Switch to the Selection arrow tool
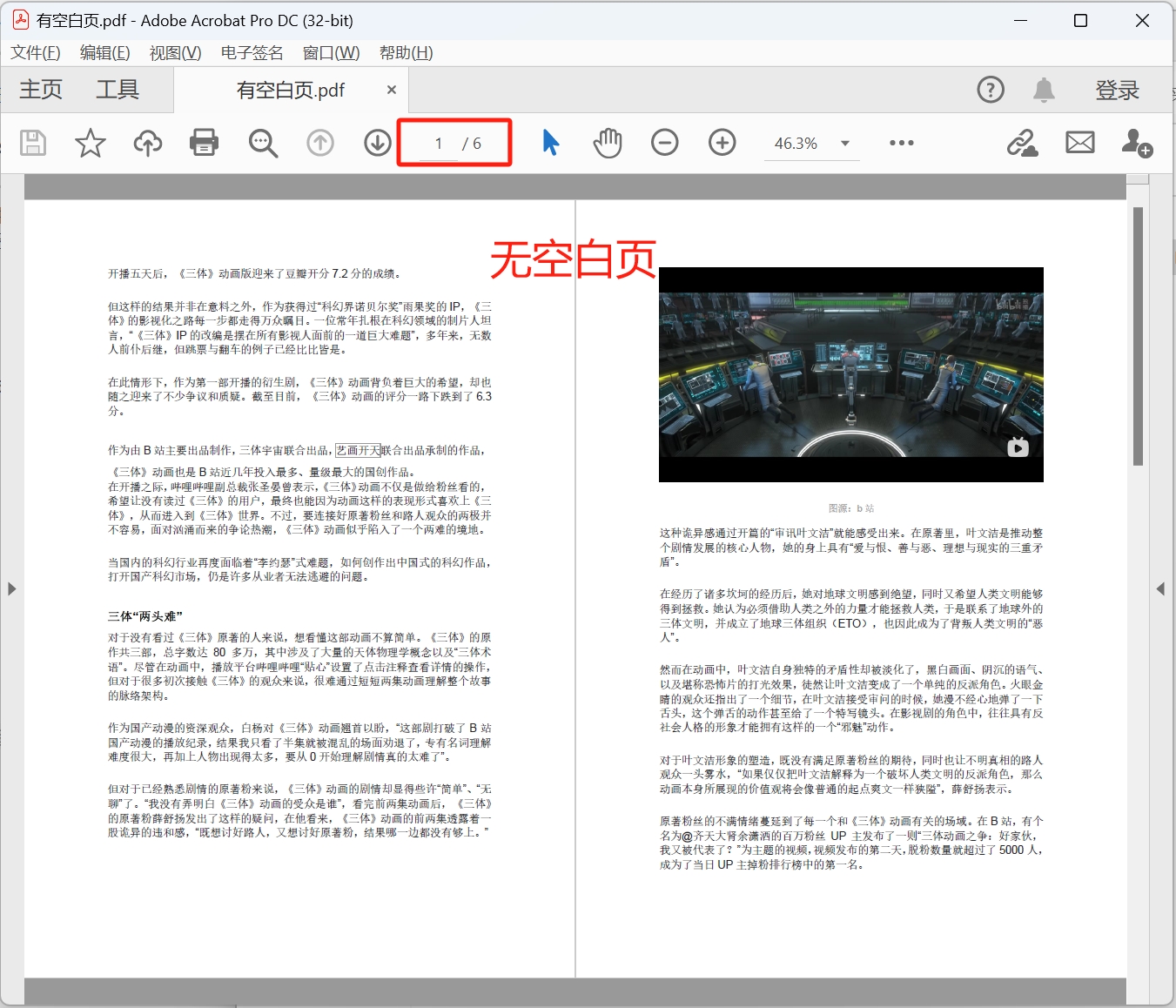The image size is (1176, 1008). (549, 143)
